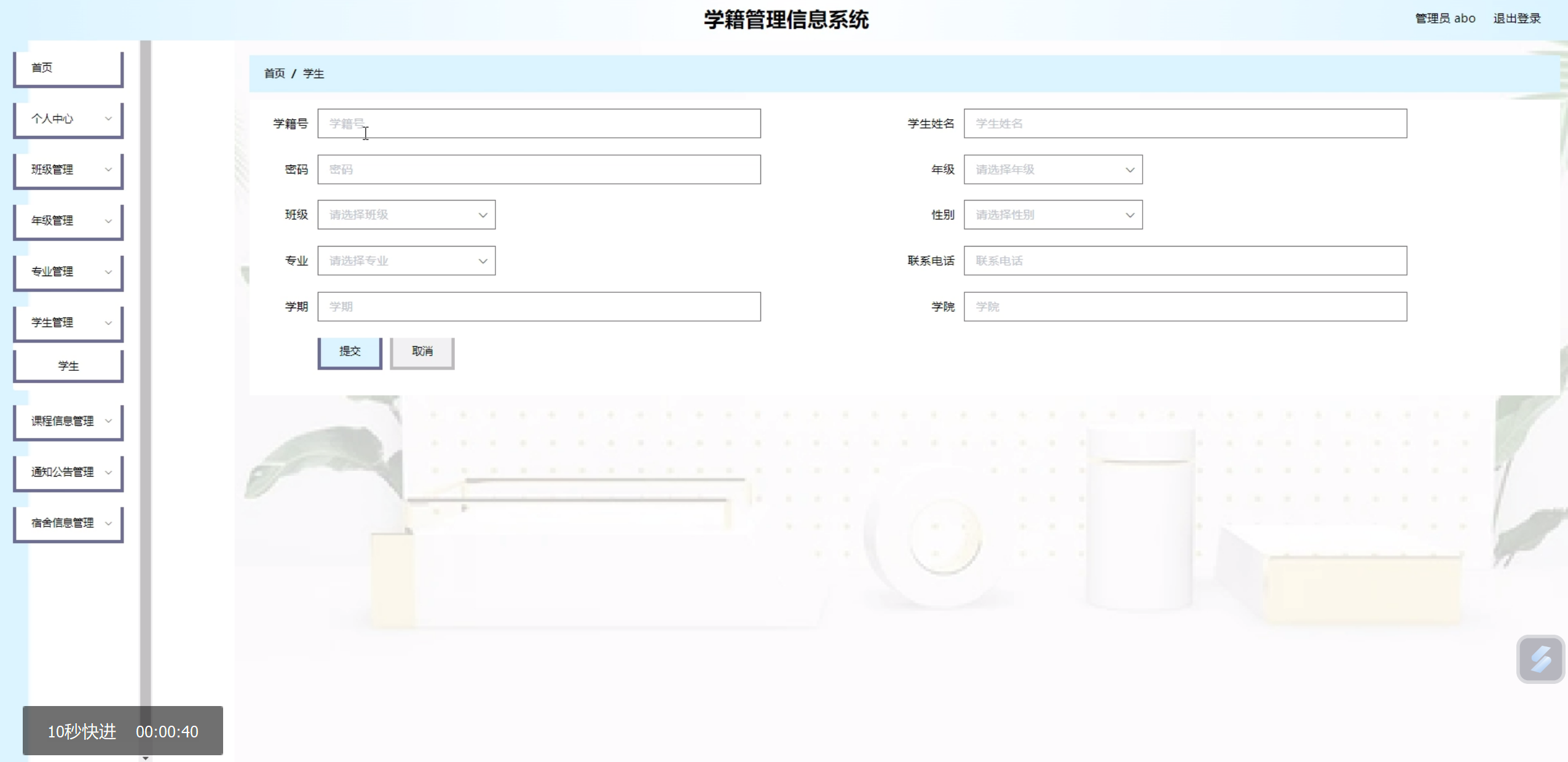The width and height of the screenshot is (1568, 762).
Task: Expand the 个人中心 sidebar menu
Action: pos(68,119)
